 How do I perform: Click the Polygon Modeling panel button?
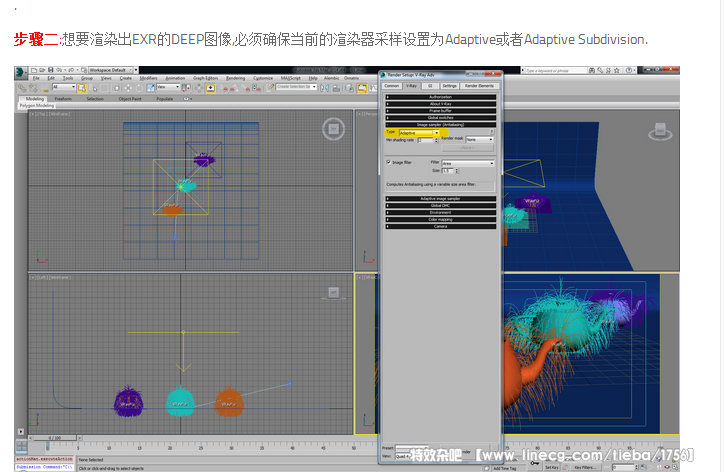point(37,105)
